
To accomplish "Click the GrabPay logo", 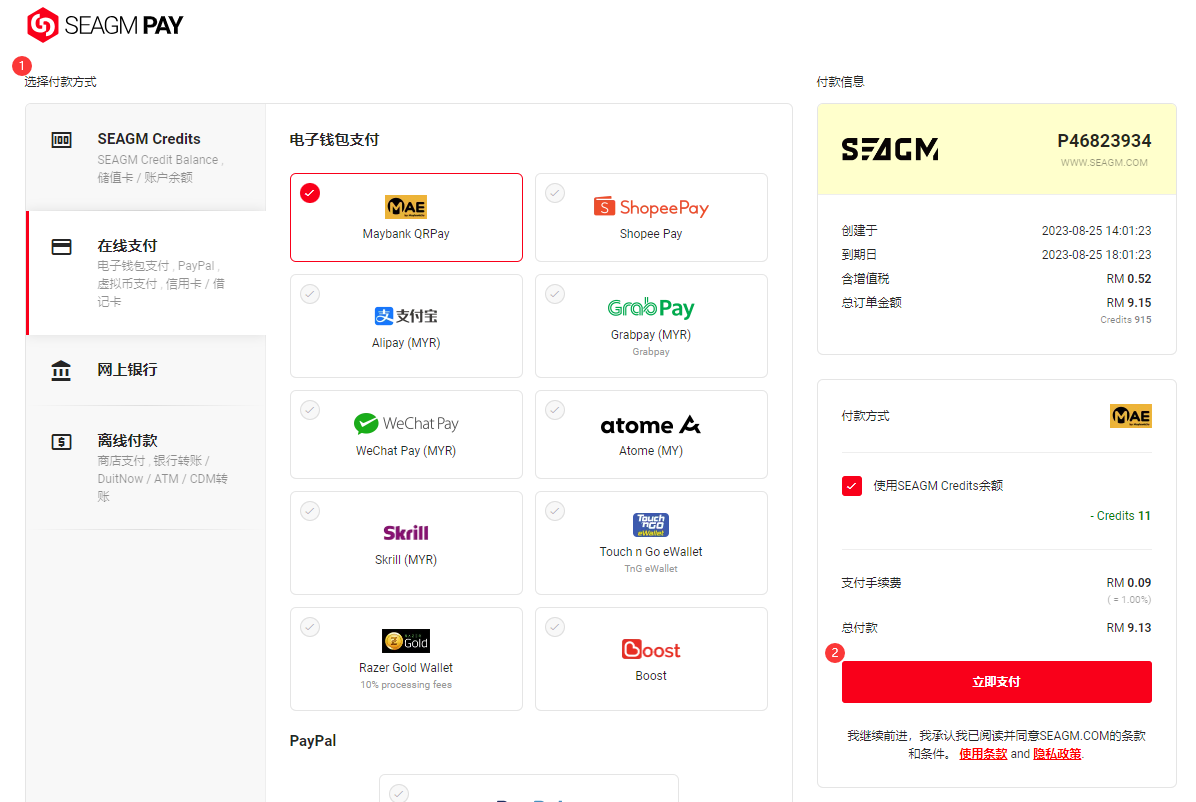I will (651, 308).
